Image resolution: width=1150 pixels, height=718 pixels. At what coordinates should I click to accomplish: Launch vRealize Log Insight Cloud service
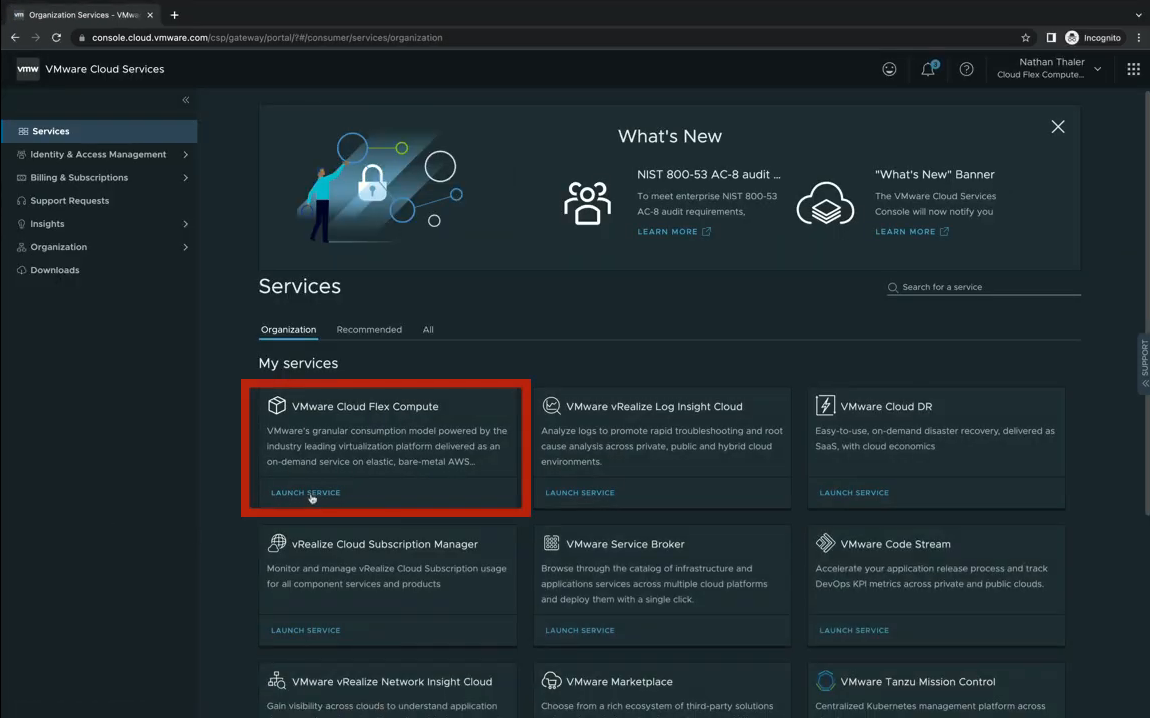coord(579,493)
